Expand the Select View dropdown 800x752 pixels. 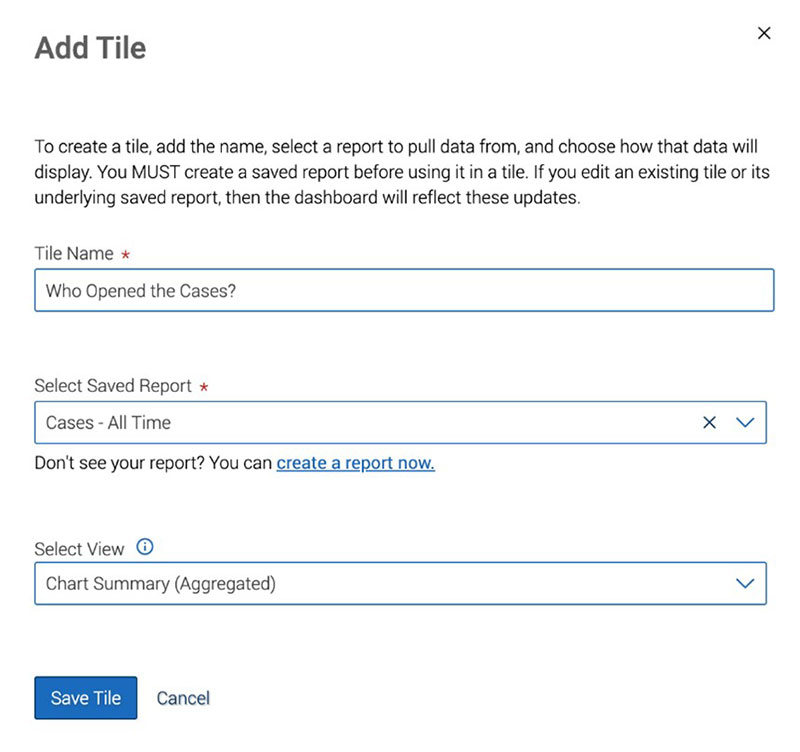tap(745, 583)
